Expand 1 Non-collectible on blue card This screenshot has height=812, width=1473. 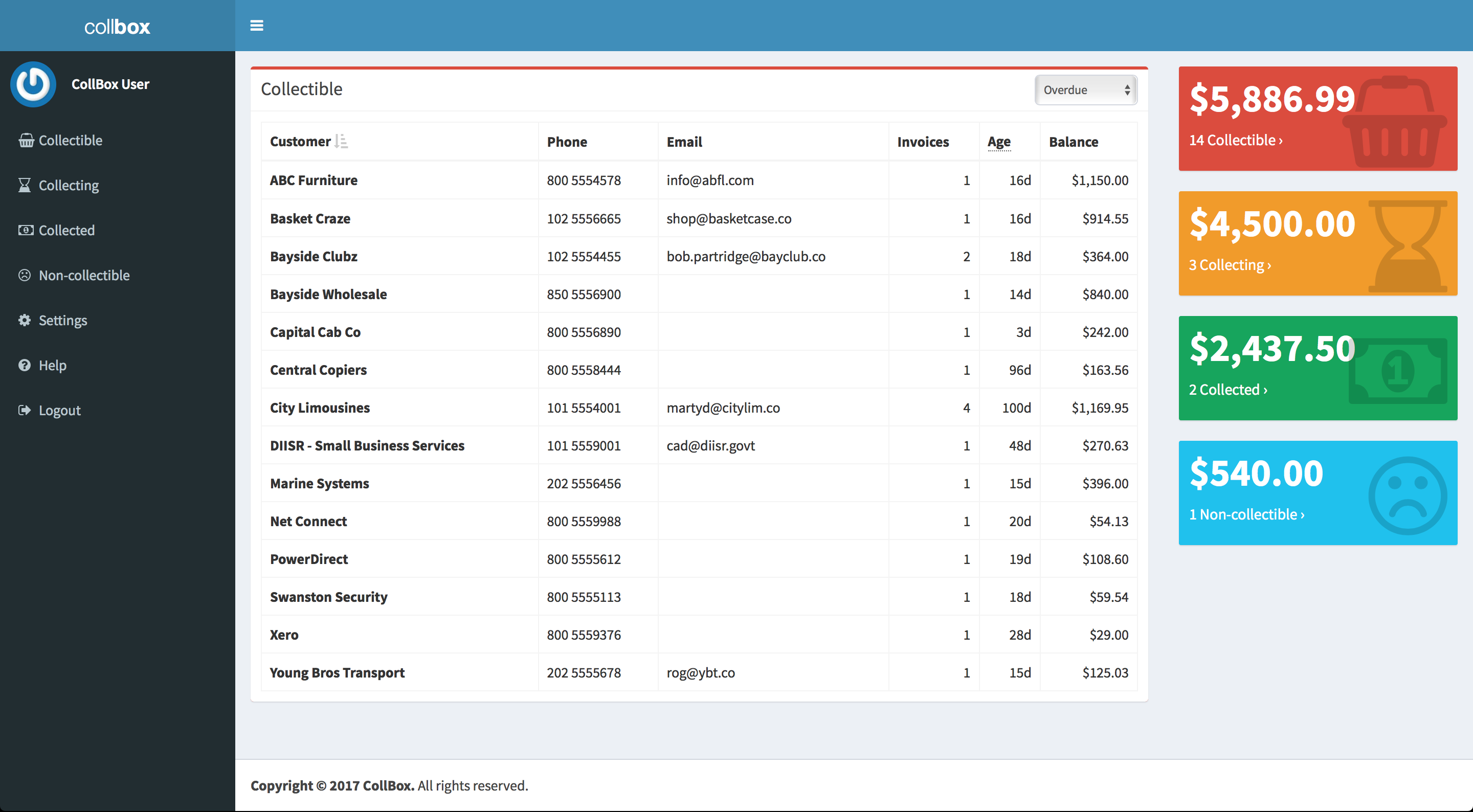pyautogui.click(x=1246, y=514)
